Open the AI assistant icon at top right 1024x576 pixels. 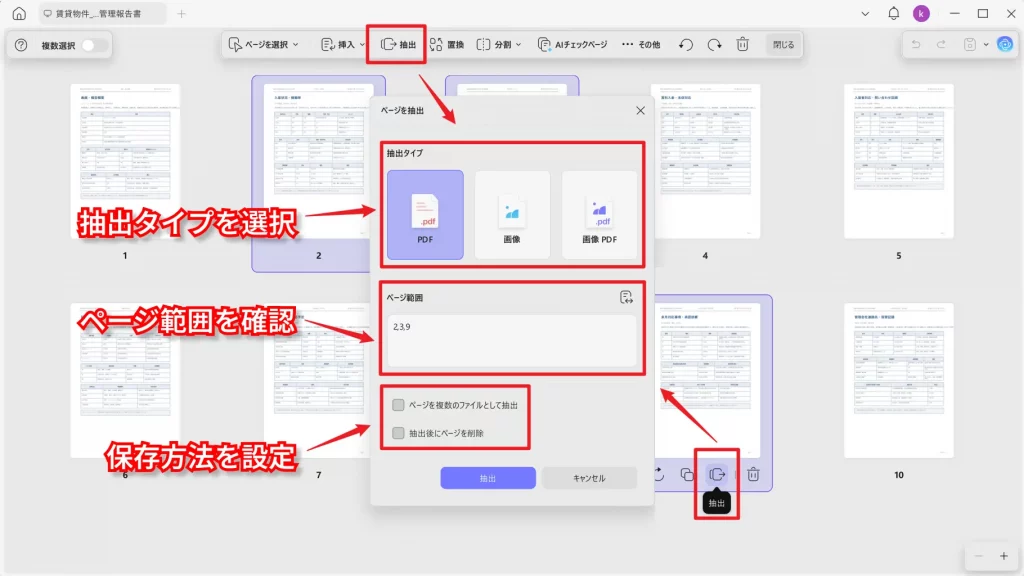pos(1005,44)
